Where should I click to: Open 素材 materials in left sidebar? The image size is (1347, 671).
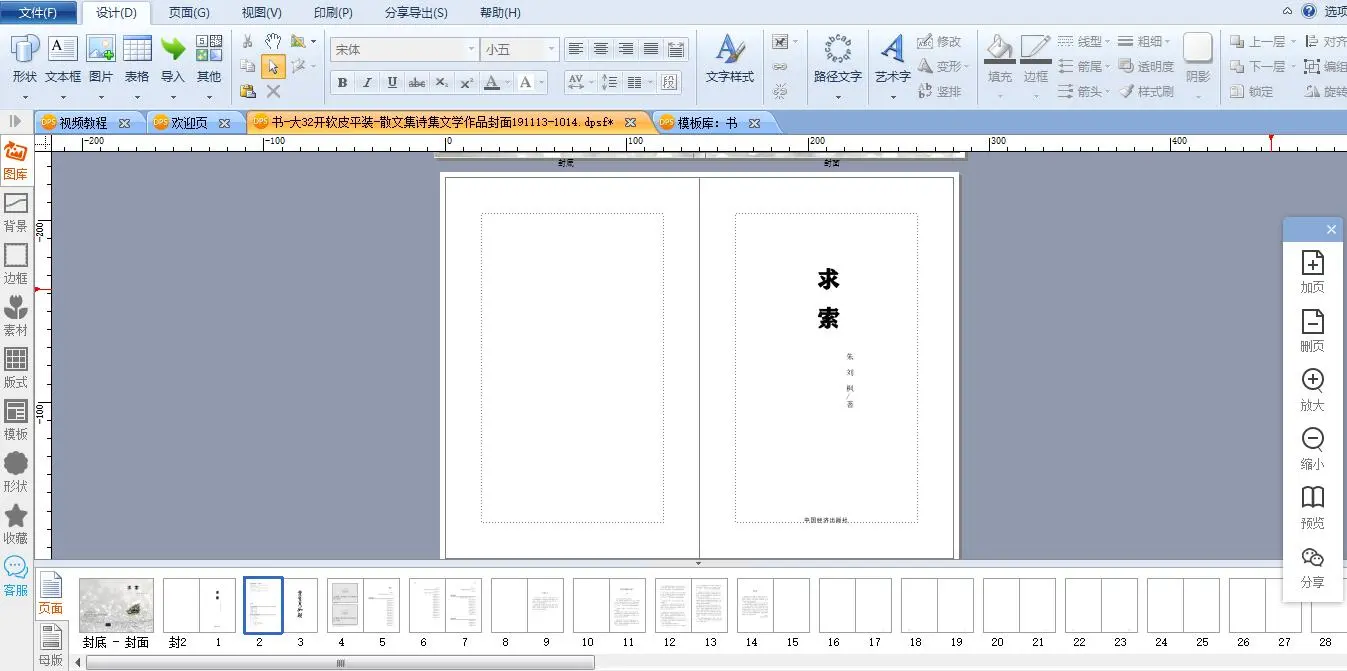16,317
